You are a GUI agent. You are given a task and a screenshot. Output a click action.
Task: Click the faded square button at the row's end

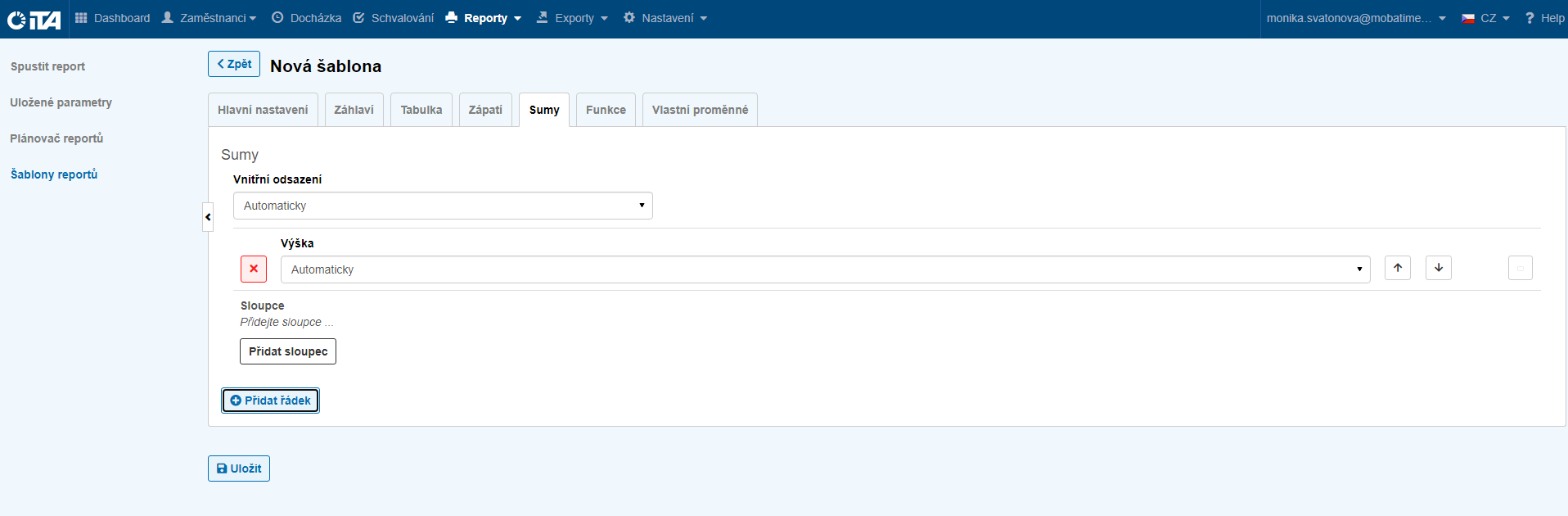click(1520, 268)
